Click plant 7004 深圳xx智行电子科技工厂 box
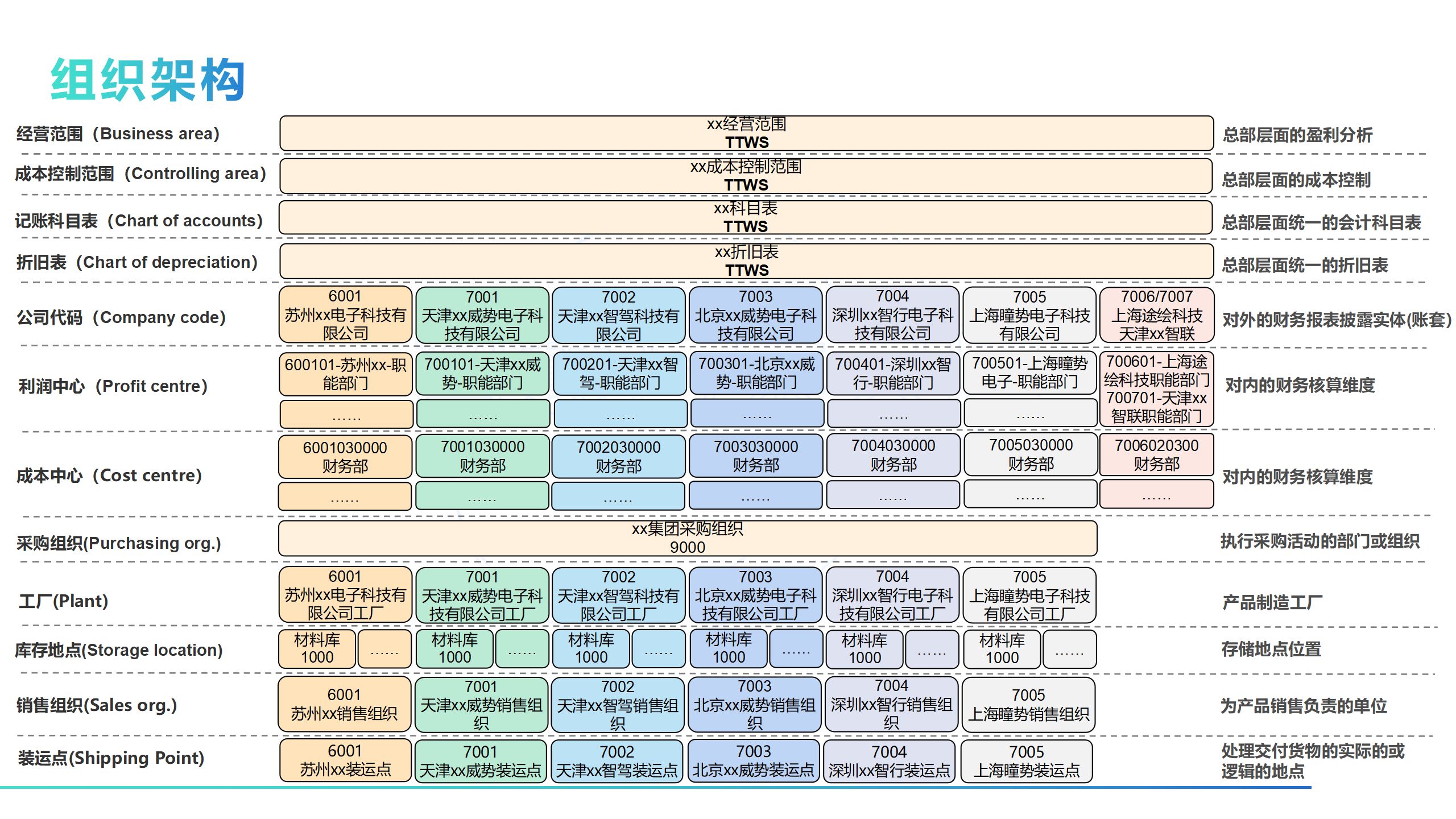 (x=892, y=595)
